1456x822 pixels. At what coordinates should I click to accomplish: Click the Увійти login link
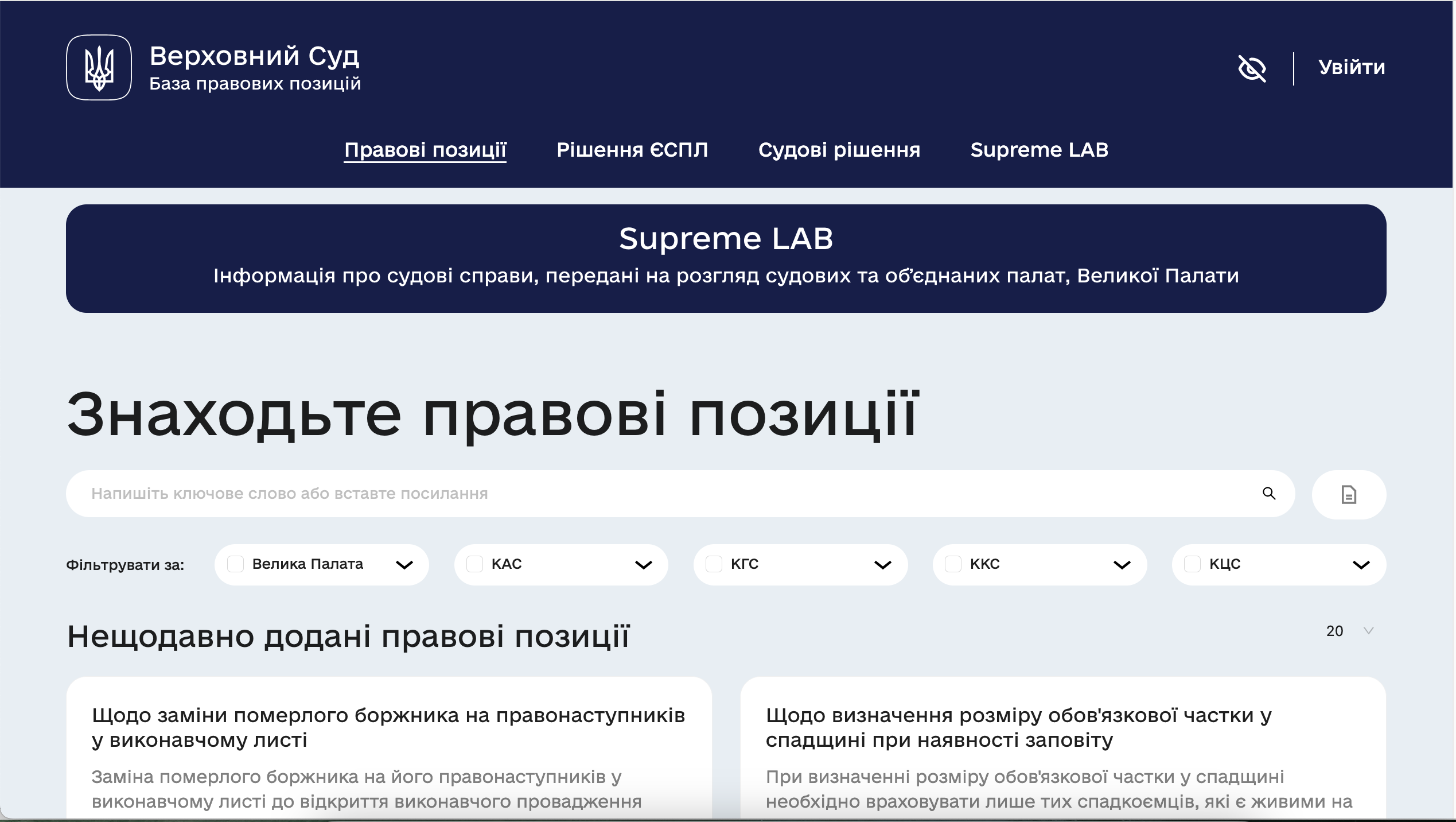click(1352, 68)
